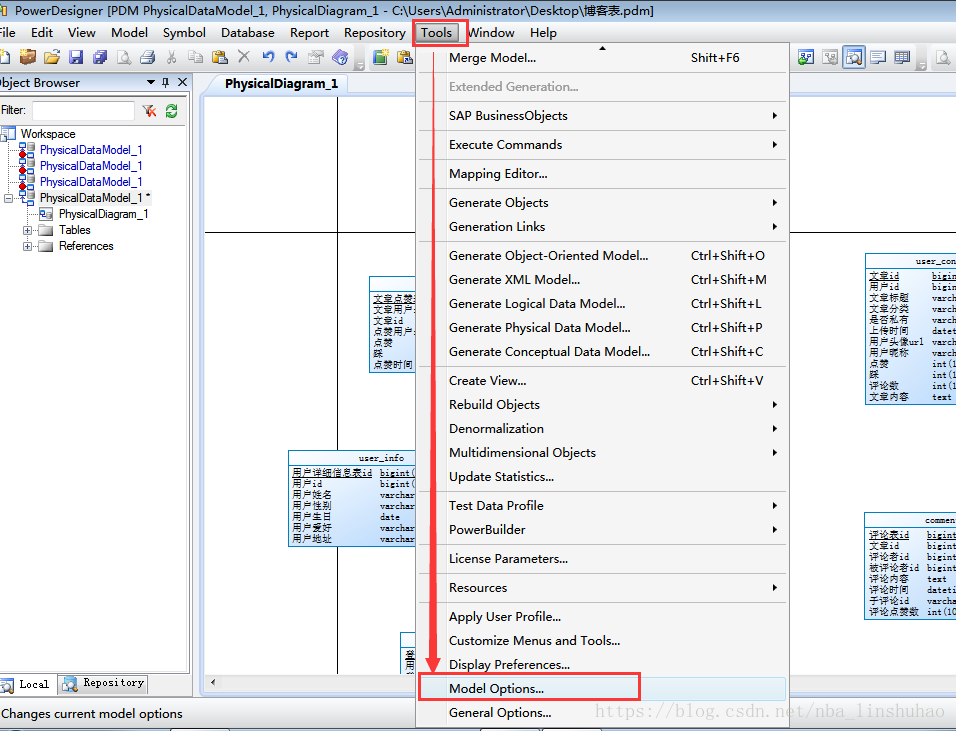The width and height of the screenshot is (956, 731).
Task: Click the menu scroll-up arrow at top
Action: click(602, 48)
